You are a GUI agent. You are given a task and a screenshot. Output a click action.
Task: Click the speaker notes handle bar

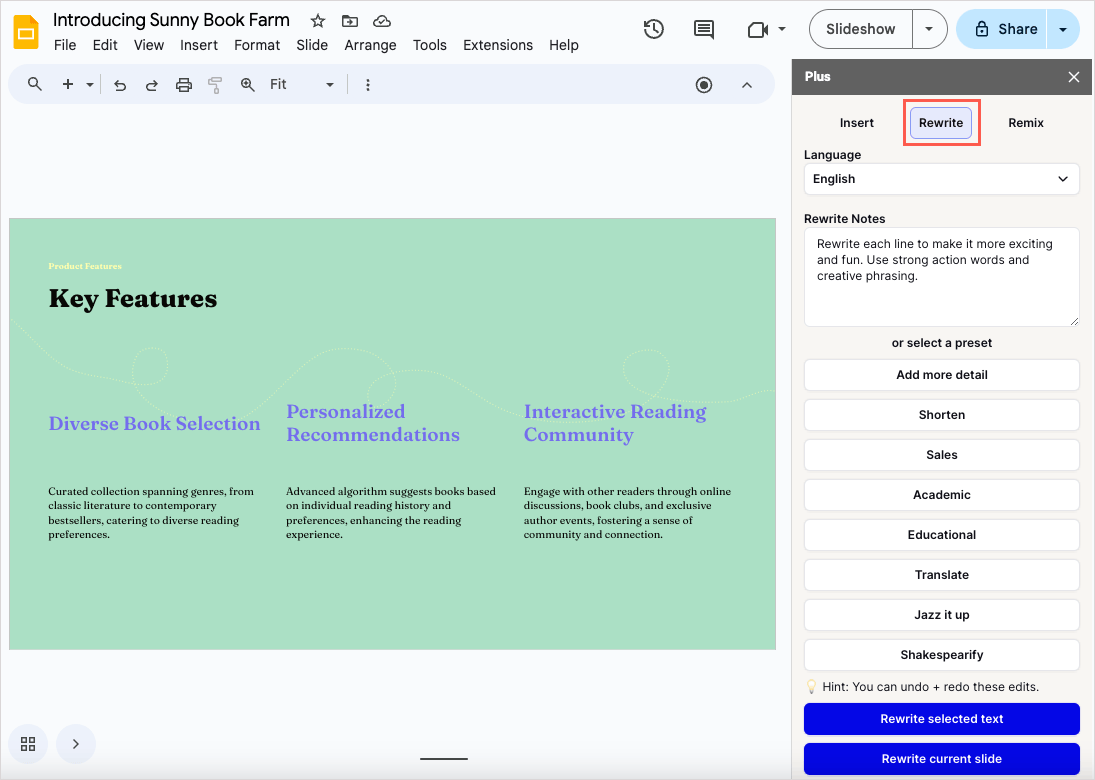click(443, 758)
